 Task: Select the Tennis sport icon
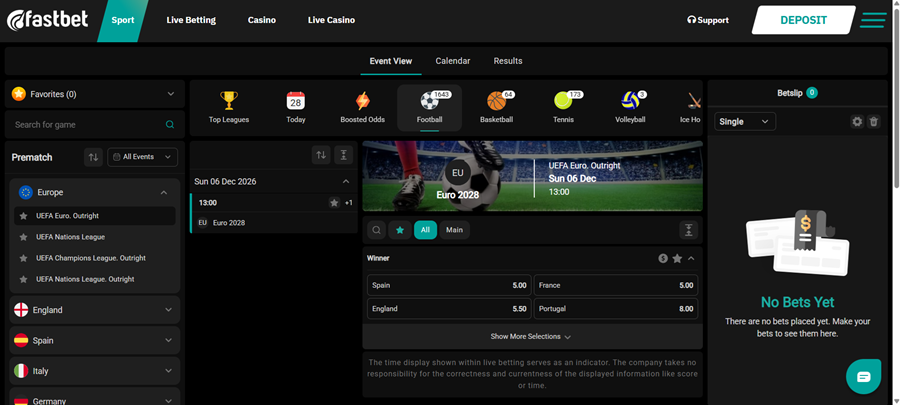[563, 101]
